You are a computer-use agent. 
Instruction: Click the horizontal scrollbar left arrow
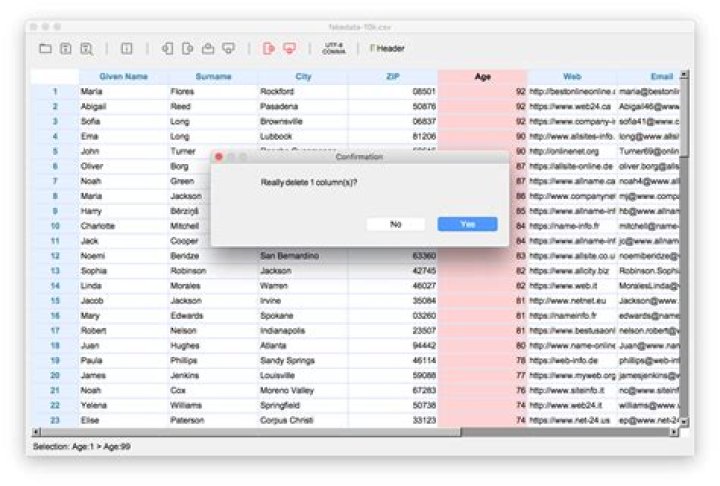pyautogui.click(x=36, y=432)
